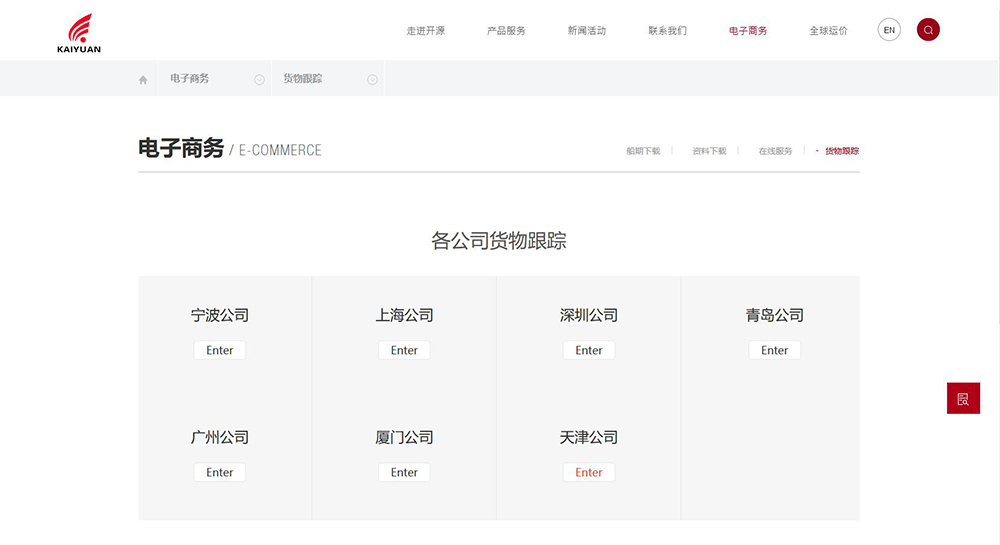Image resolution: width=1000 pixels, height=545 pixels.
Task: Open the 产品服务 menu
Action: coord(506,31)
